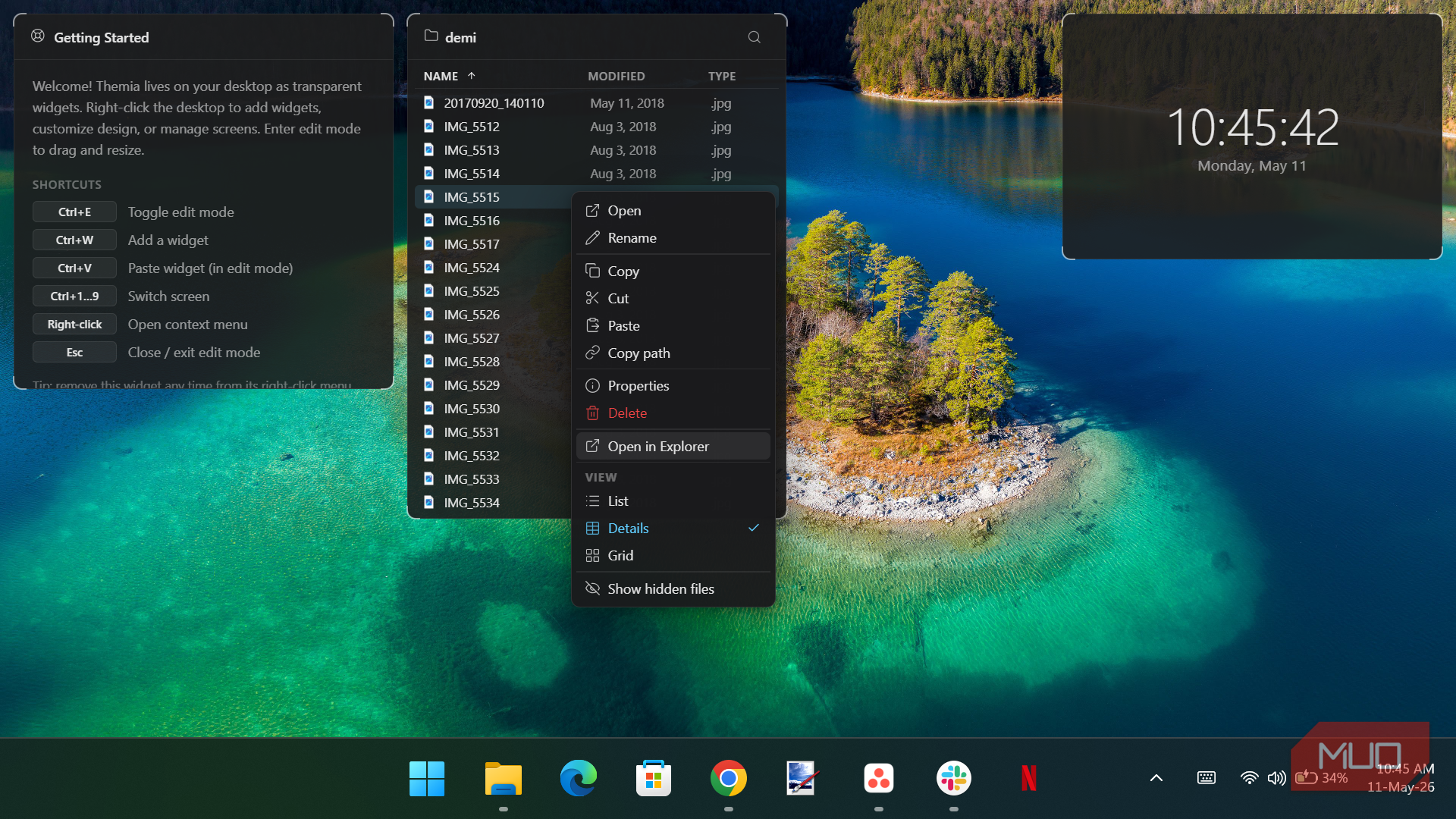Select the IMG_5534 file row
Screen dimensions: 1456x819
pyautogui.click(x=493, y=503)
